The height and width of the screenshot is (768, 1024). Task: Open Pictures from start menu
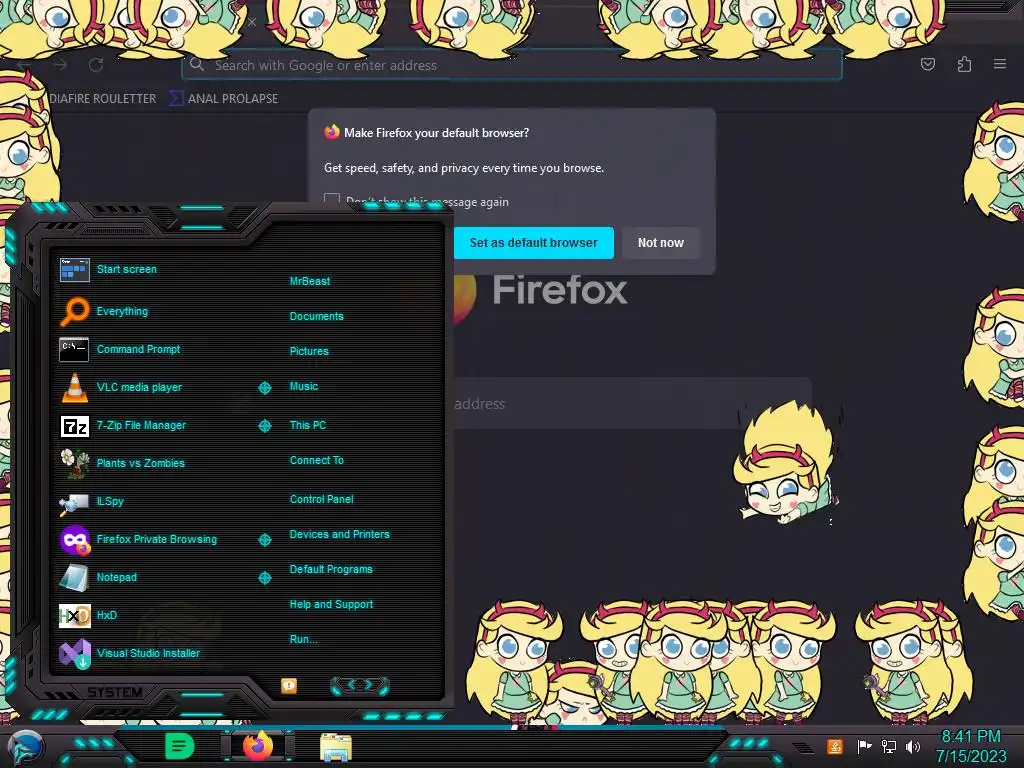pos(309,351)
